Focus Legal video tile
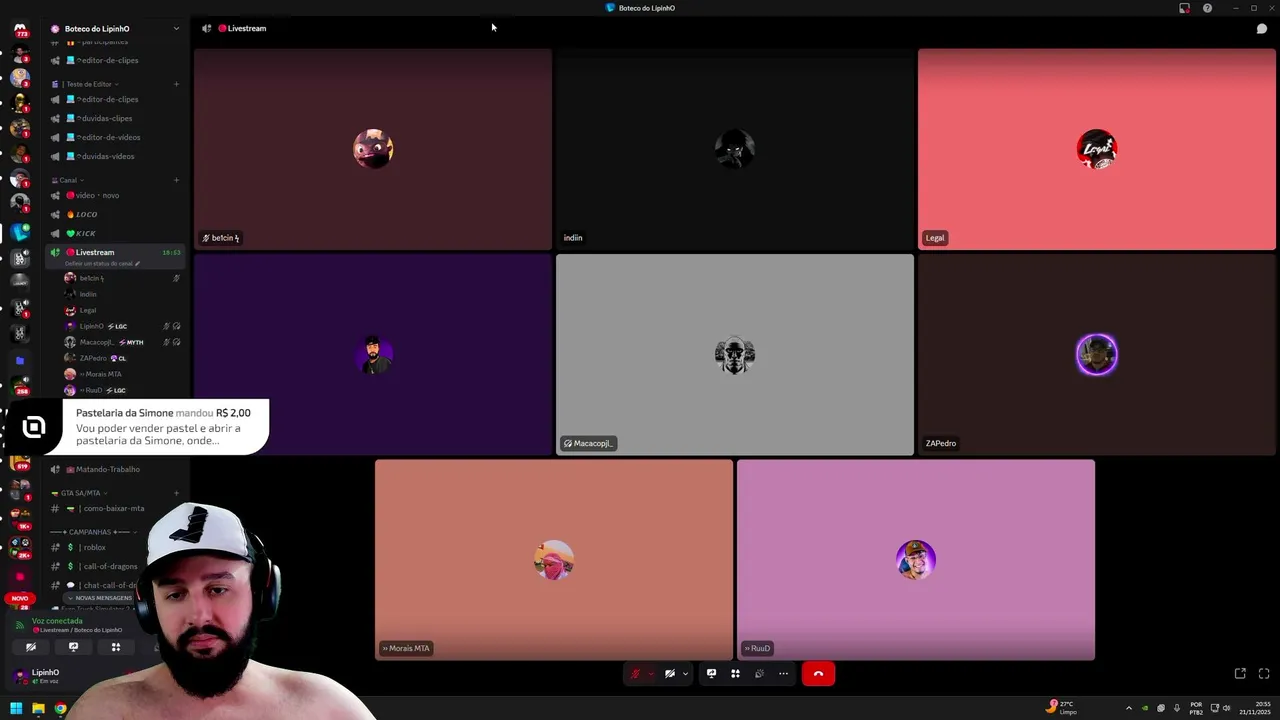The image size is (1280, 720). pos(1097,149)
